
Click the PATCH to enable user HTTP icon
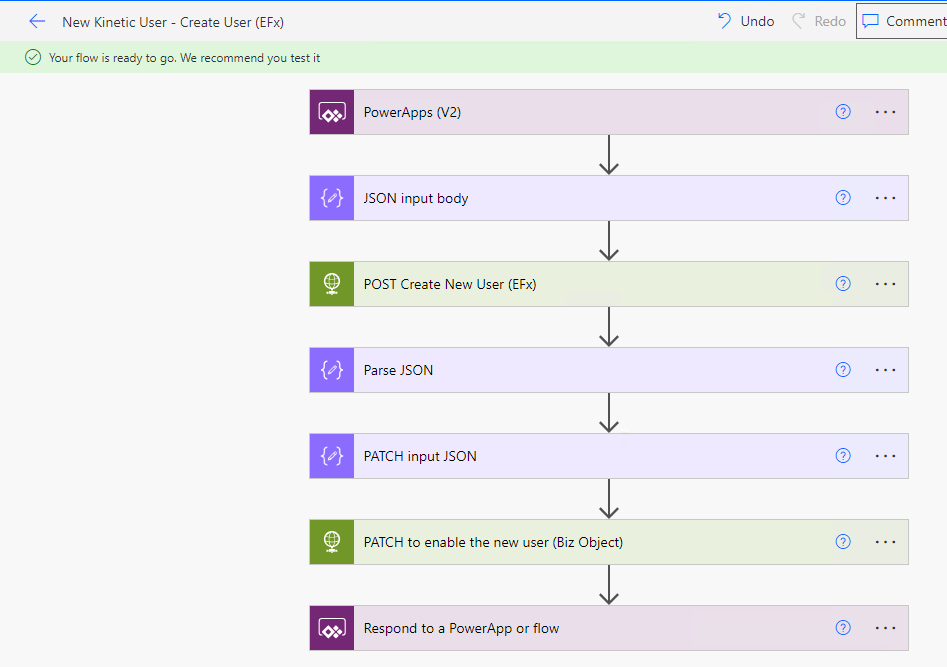coord(332,542)
